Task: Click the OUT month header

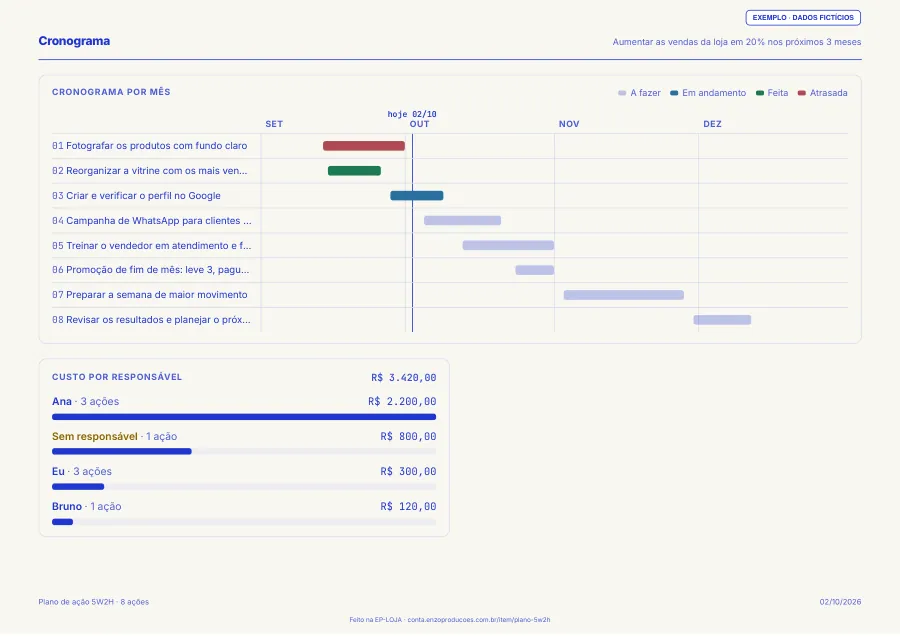Action: (419, 124)
